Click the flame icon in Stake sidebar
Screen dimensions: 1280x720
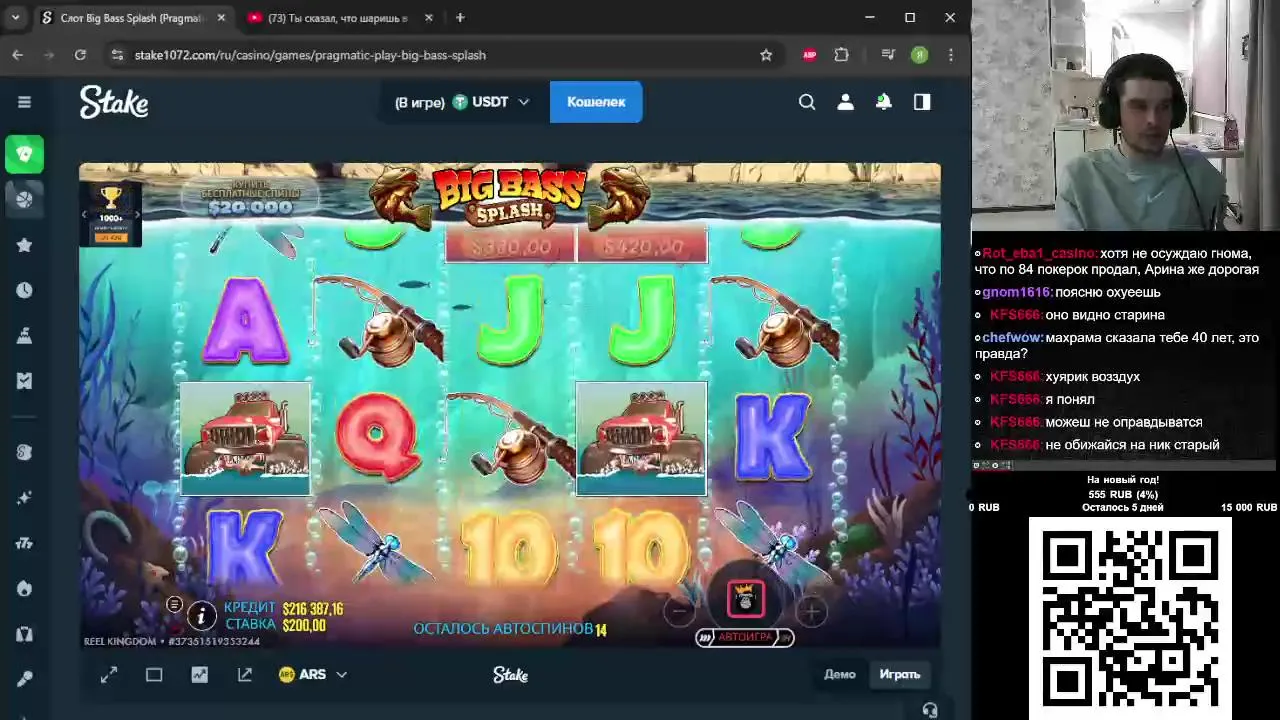click(x=24, y=589)
